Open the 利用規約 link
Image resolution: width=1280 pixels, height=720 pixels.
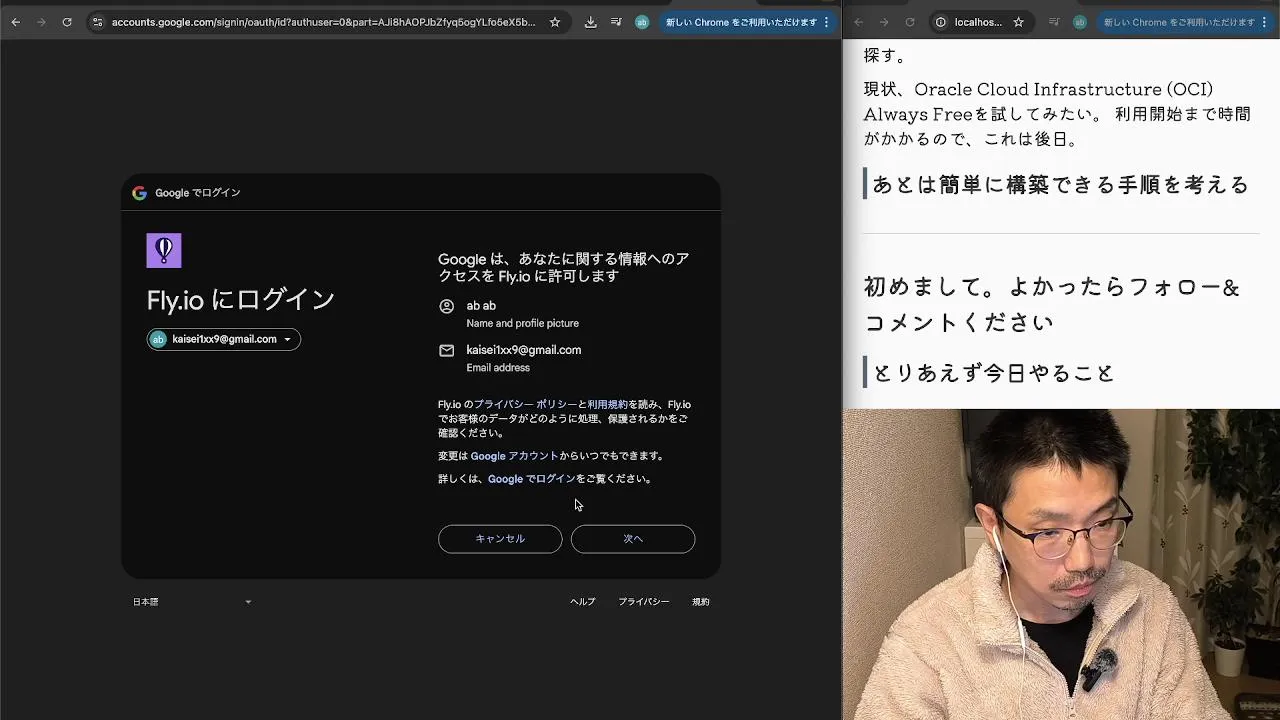[x=608, y=404]
